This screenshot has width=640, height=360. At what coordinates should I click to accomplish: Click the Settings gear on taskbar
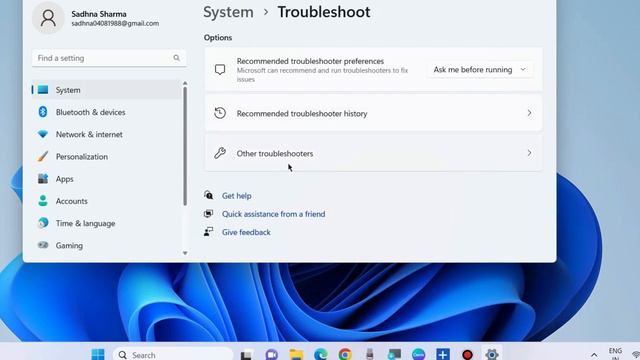coord(492,354)
